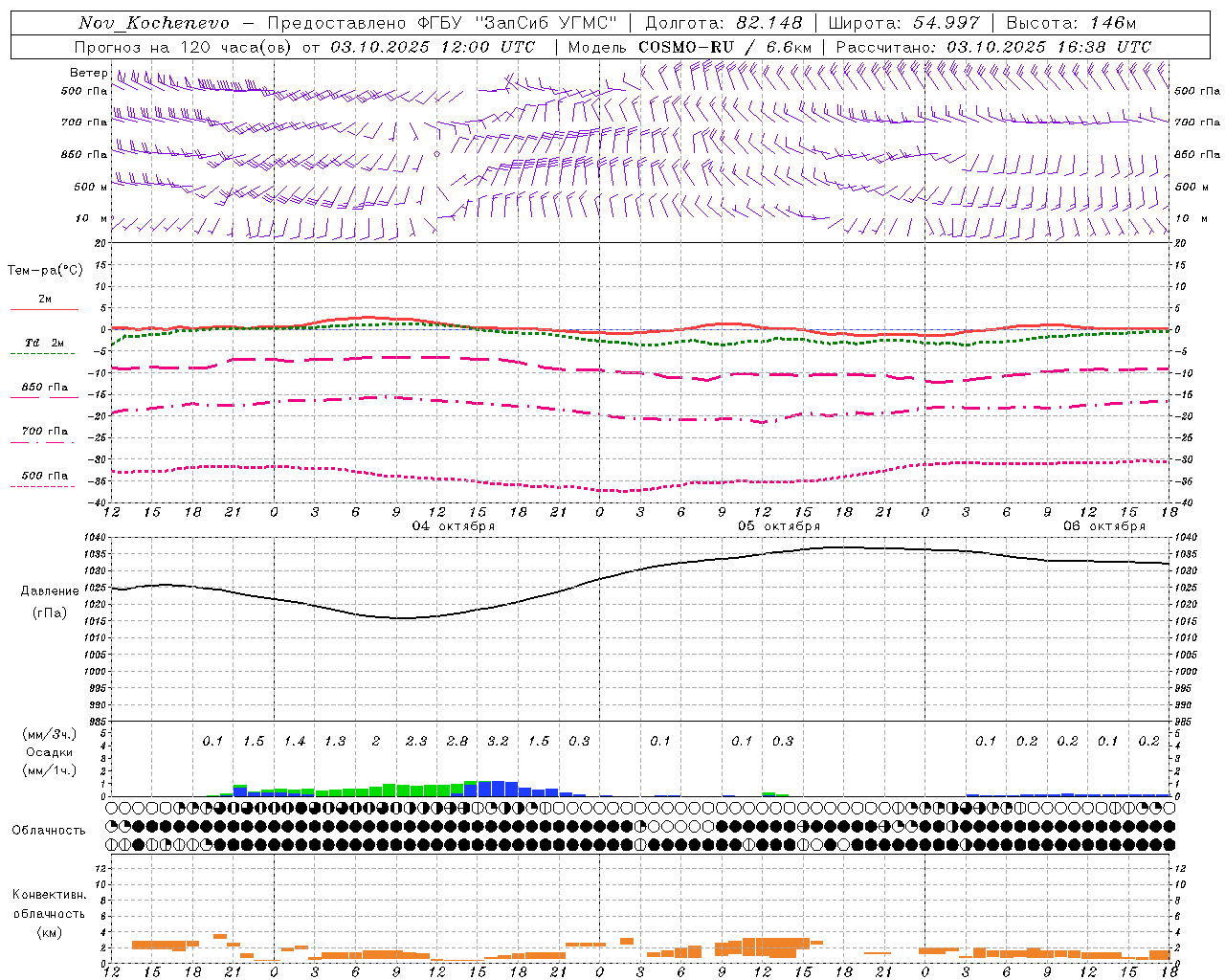Click the 1.4 precipitation value

[x=295, y=741]
